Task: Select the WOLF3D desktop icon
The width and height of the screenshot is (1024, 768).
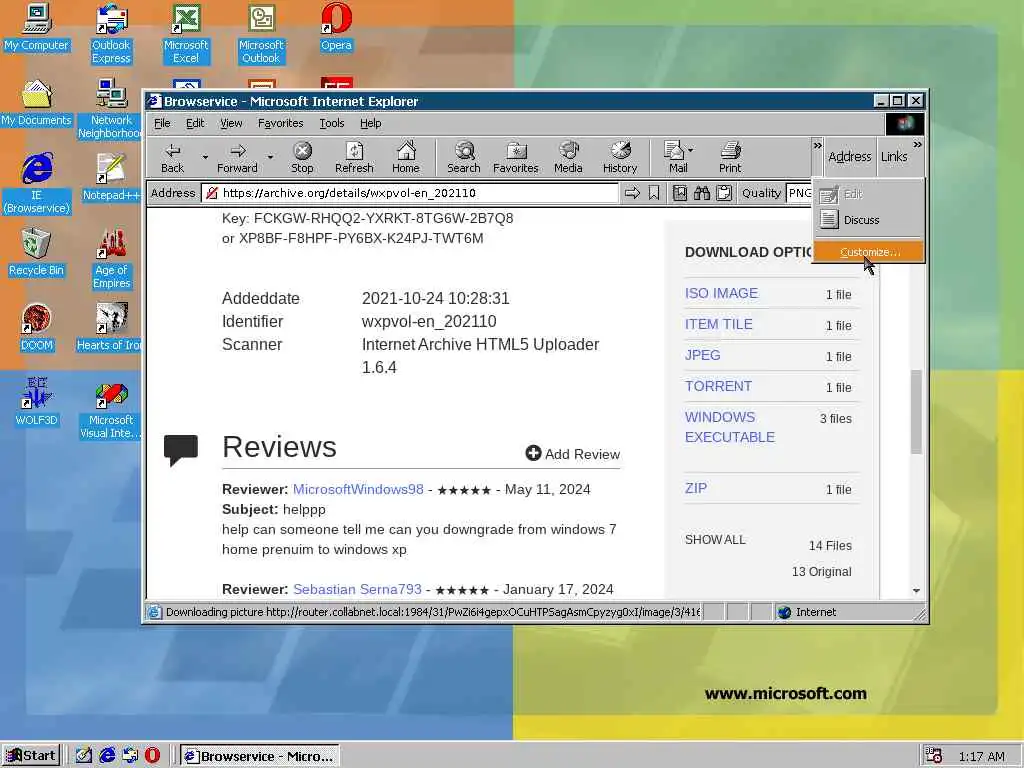Action: pyautogui.click(x=37, y=402)
